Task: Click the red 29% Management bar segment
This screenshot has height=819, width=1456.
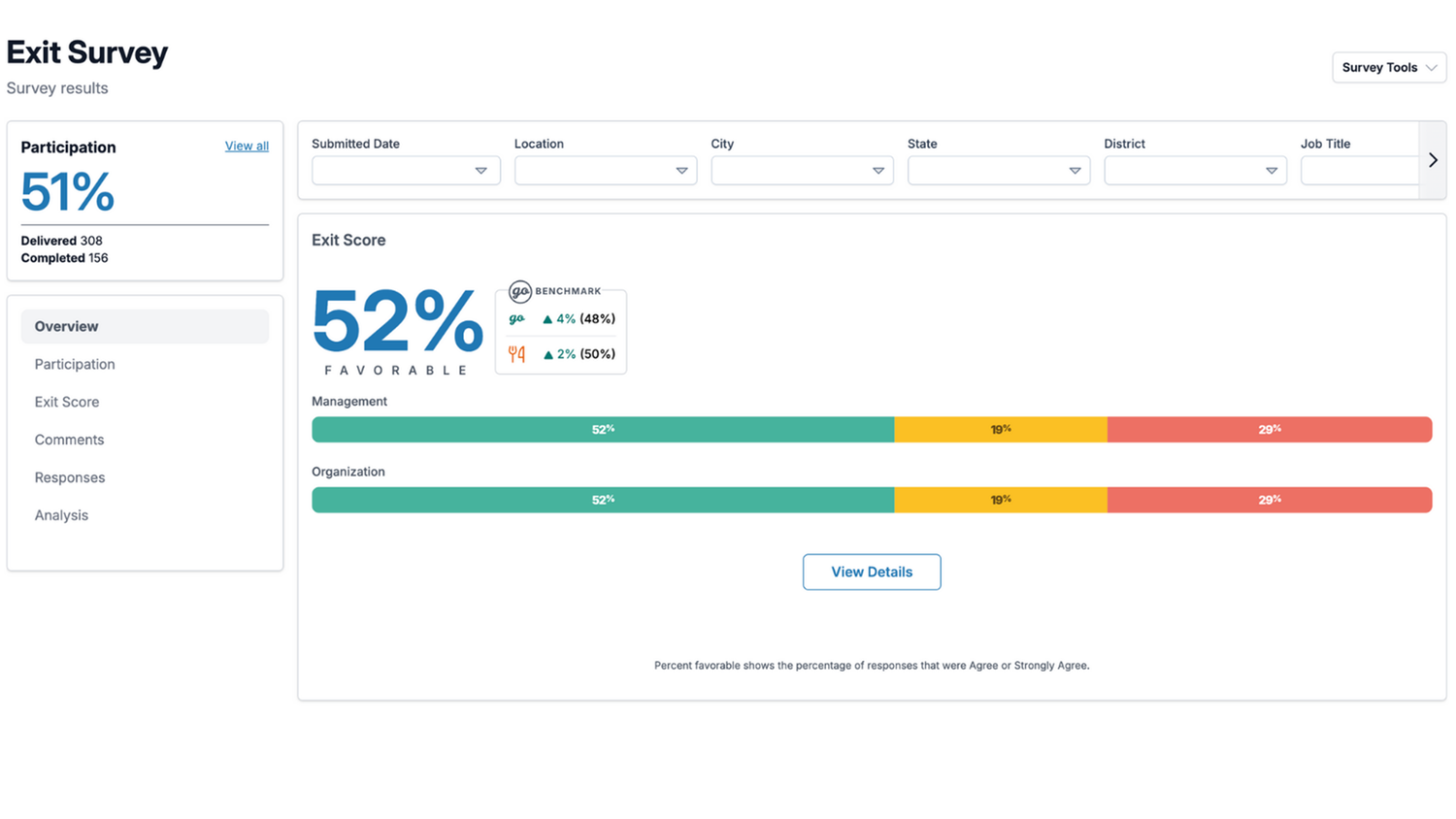Action: [1269, 429]
